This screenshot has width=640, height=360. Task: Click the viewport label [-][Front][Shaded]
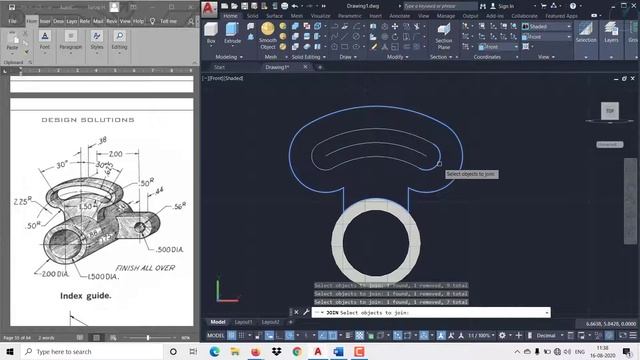(223, 78)
